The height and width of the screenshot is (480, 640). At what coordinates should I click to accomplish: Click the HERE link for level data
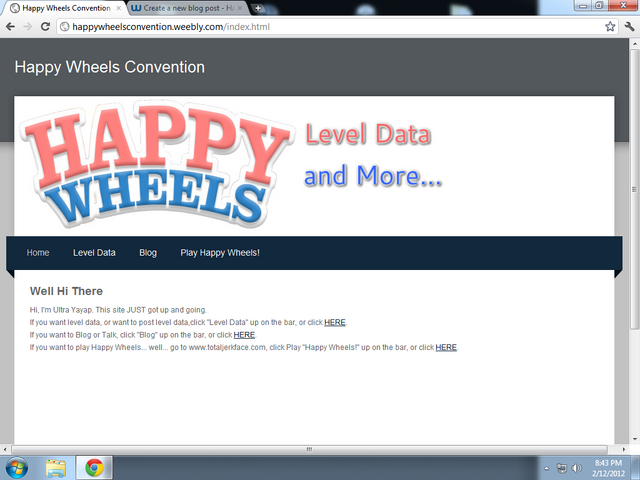[335, 322]
